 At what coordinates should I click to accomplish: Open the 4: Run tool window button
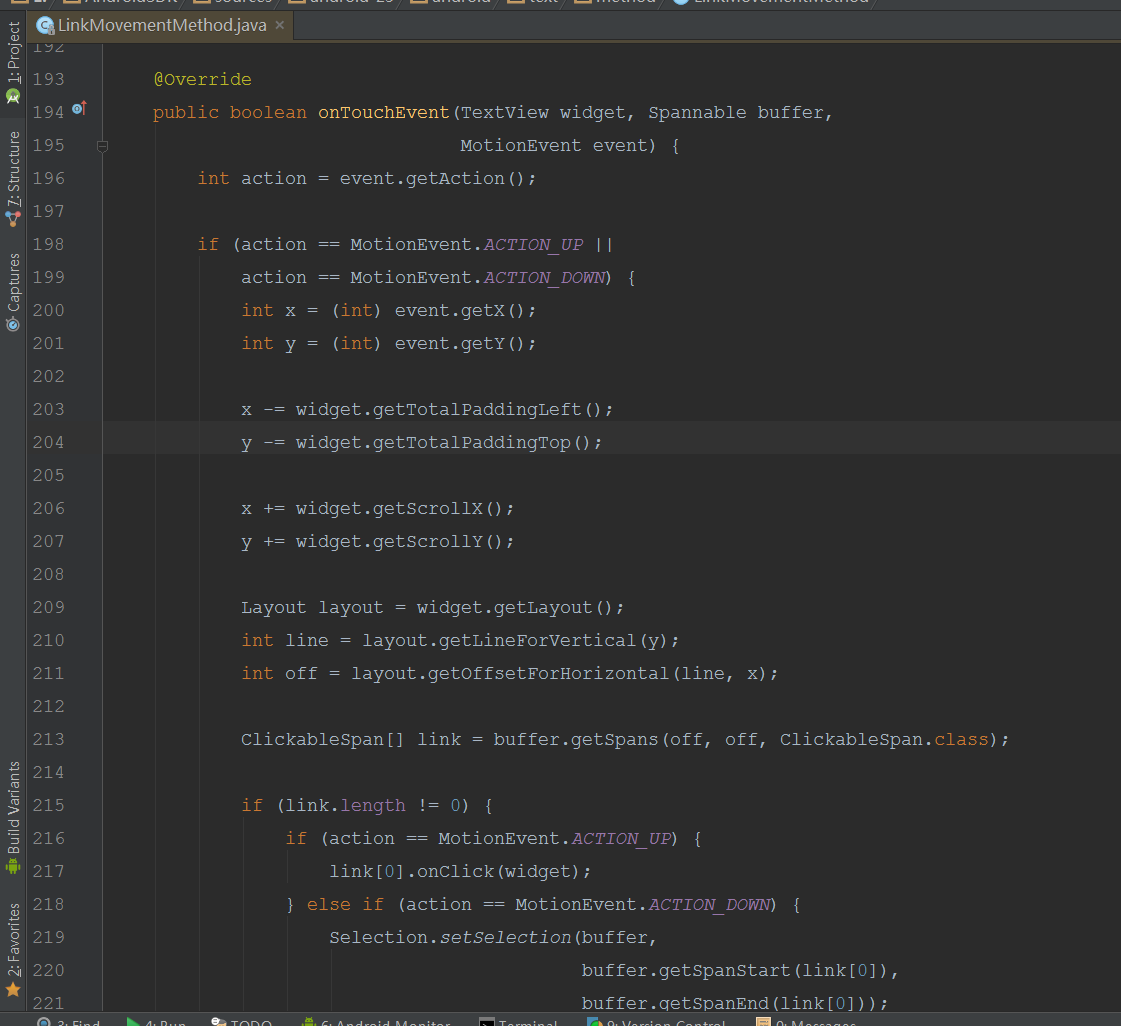tap(156, 1022)
